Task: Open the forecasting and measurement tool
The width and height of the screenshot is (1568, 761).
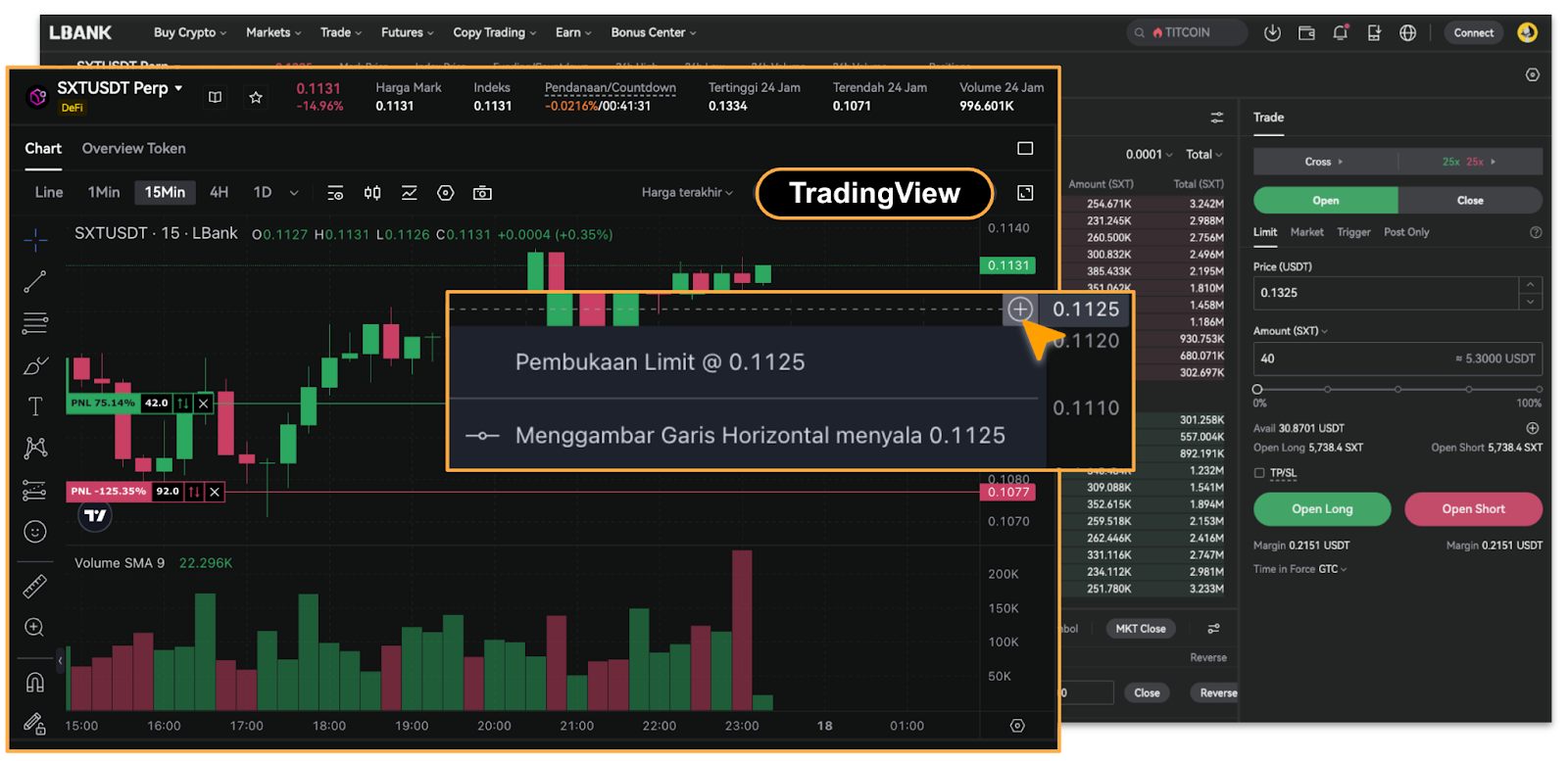Action: click(35, 490)
